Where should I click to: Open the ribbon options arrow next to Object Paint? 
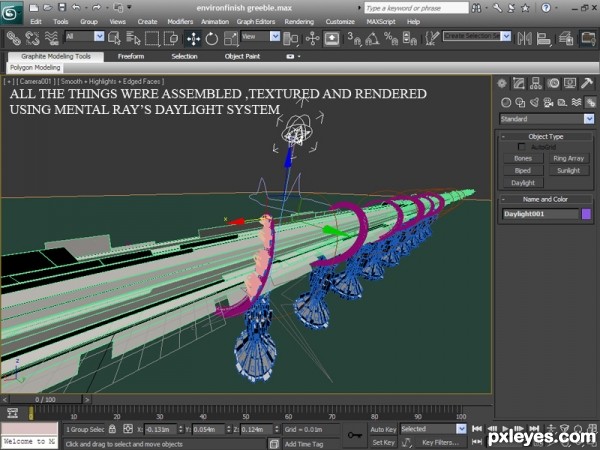pos(299,57)
